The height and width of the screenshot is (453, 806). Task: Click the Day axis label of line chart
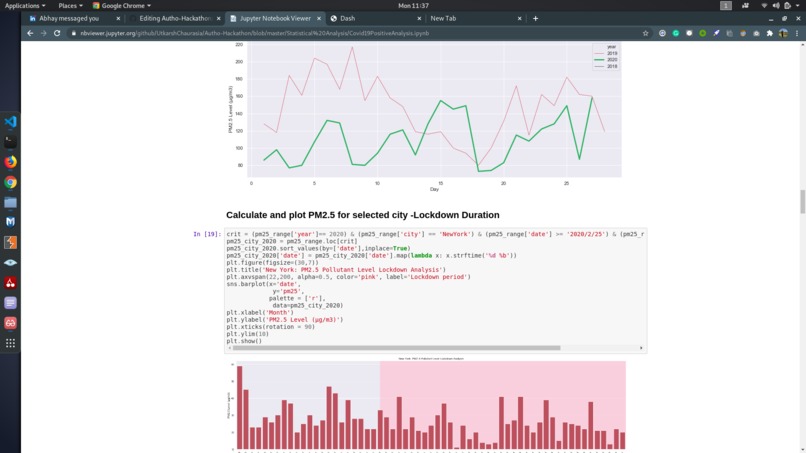tap(434, 189)
